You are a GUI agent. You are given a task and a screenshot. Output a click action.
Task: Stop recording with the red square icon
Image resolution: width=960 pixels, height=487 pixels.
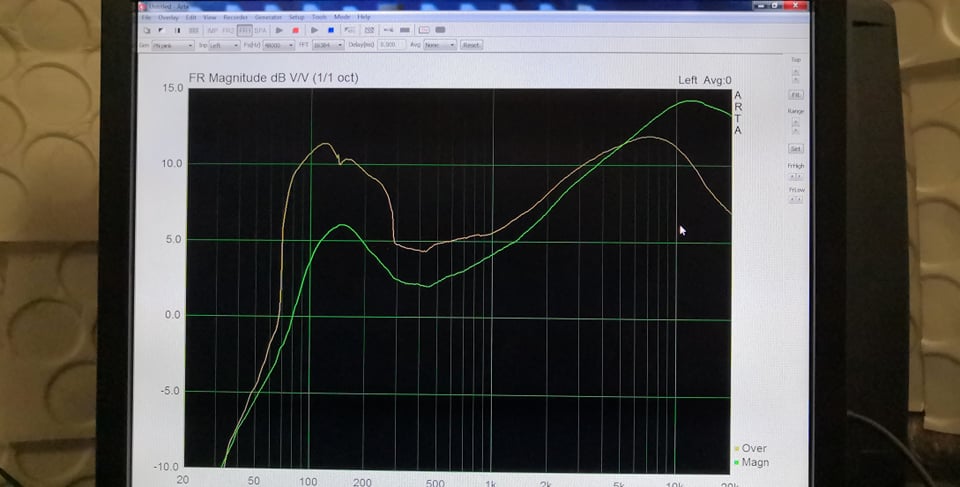coord(295,31)
